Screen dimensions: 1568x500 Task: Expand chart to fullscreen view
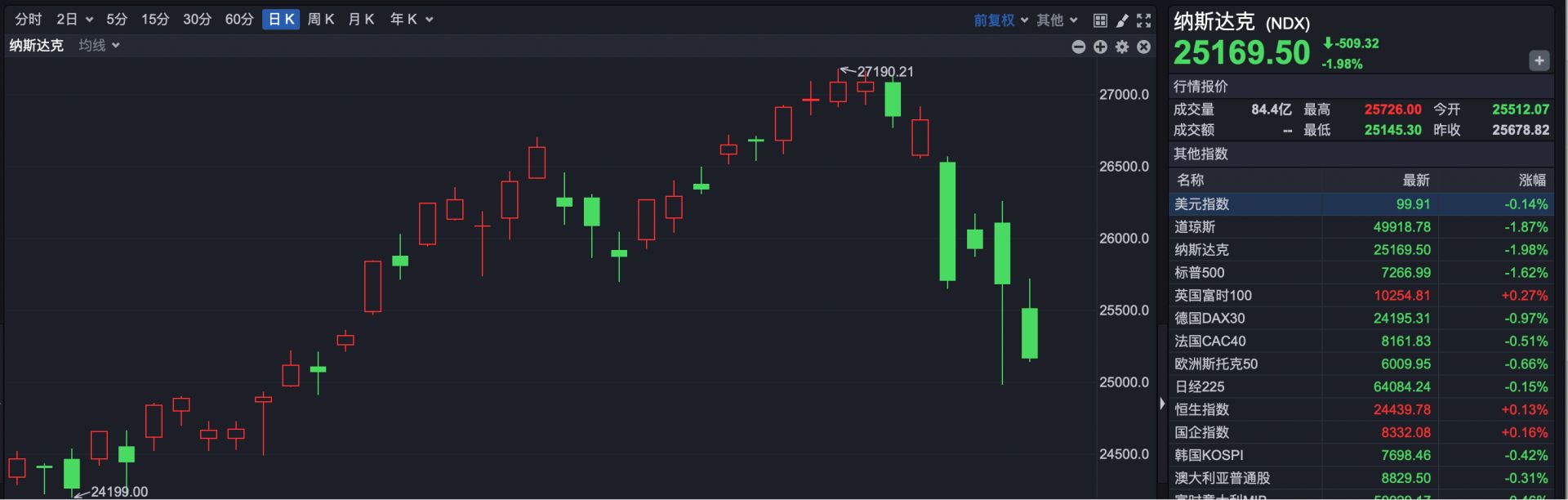click(1144, 20)
